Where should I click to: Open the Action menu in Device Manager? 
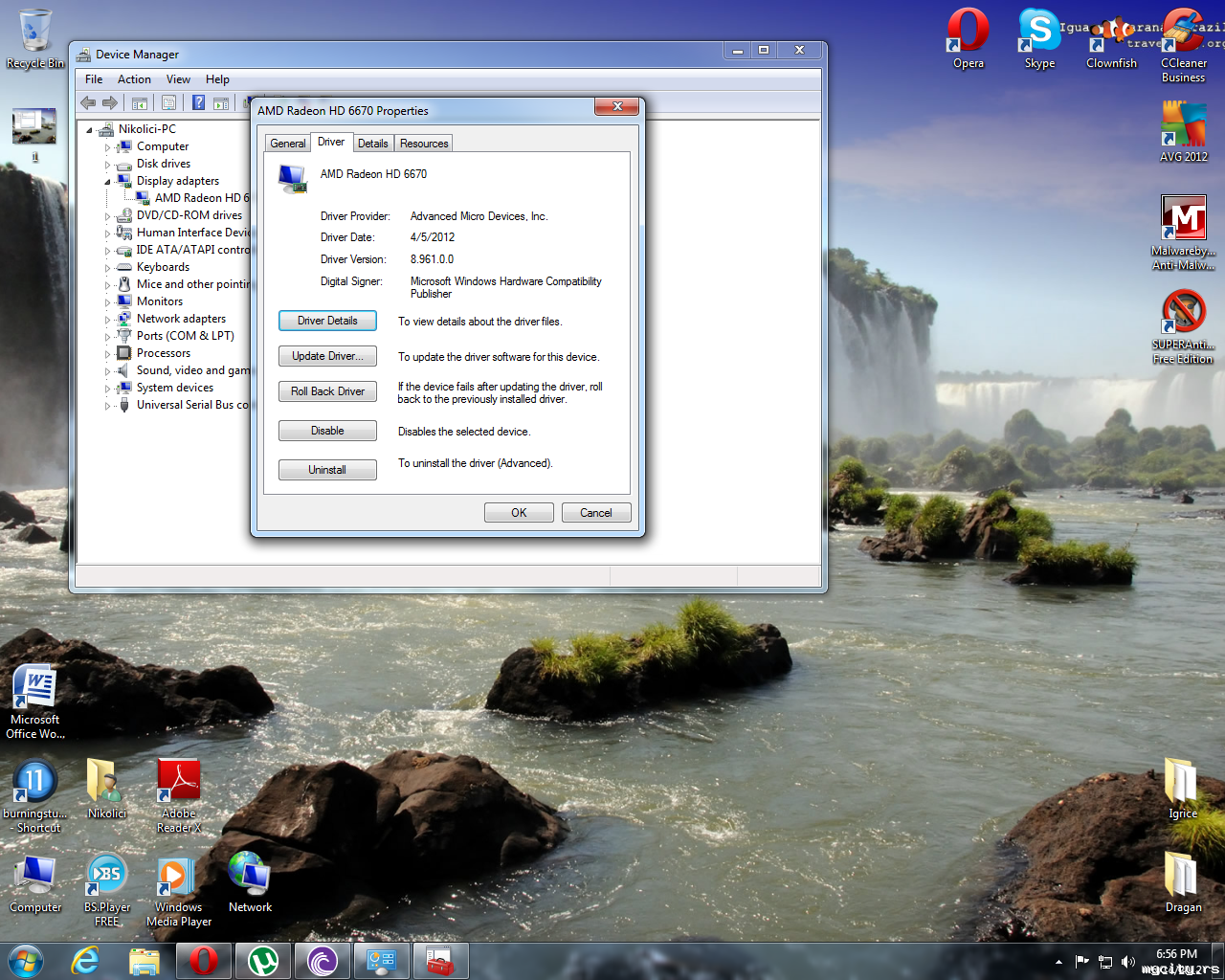[x=134, y=79]
